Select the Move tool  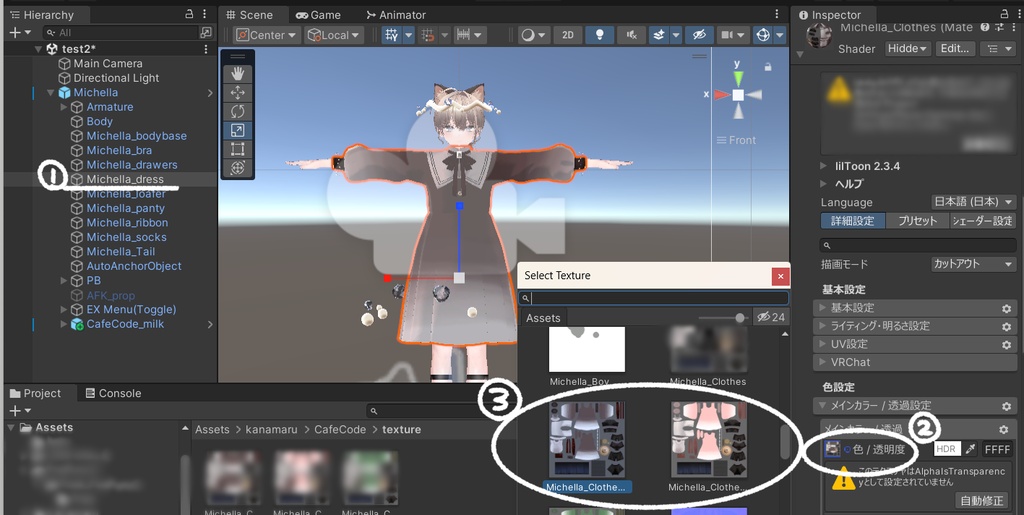point(238,93)
